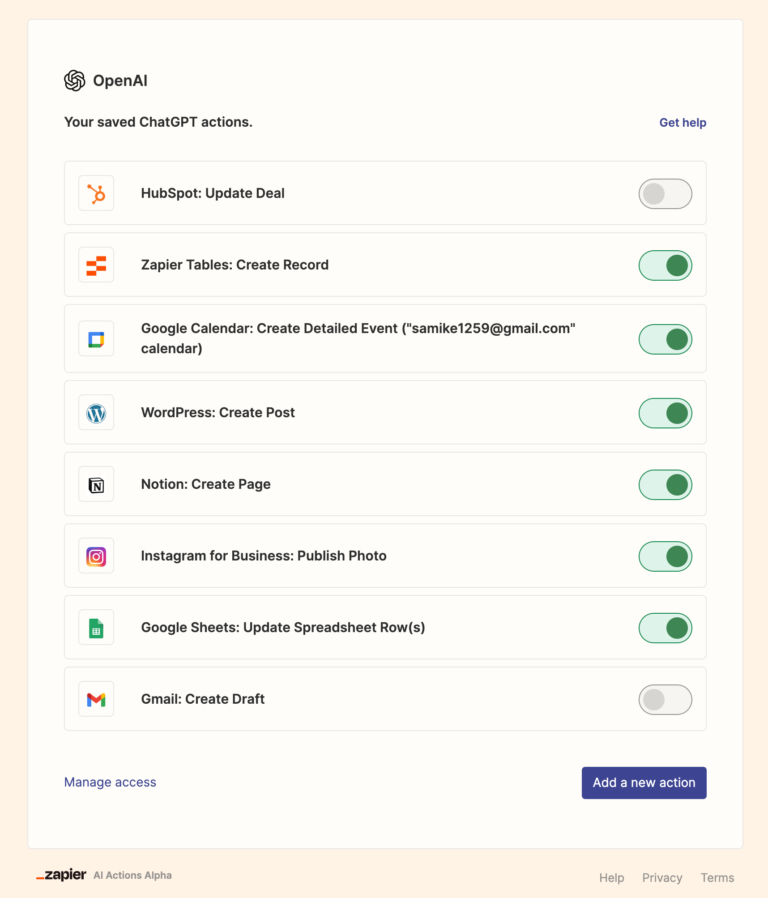The height and width of the screenshot is (898, 768).
Task: Disable Google Sheets Update Spreadsheet Row toggle
Action: [665, 628]
